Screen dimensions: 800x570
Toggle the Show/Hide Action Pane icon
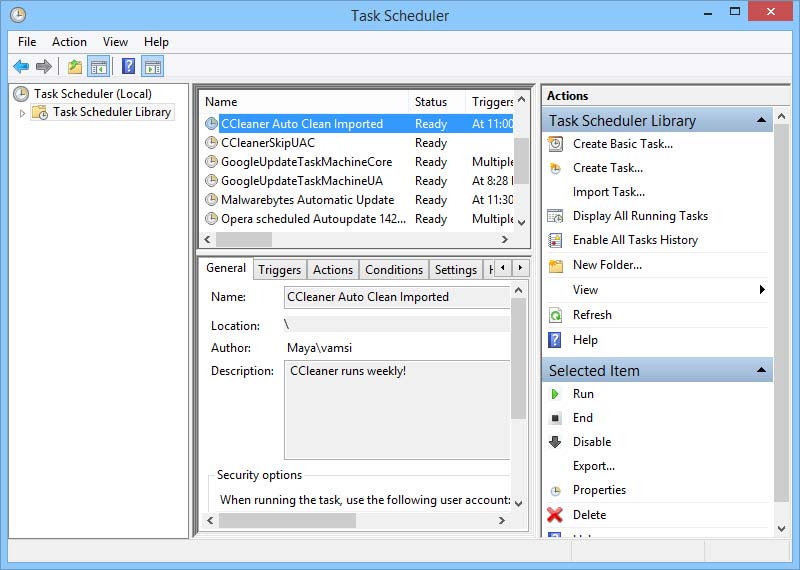click(153, 66)
